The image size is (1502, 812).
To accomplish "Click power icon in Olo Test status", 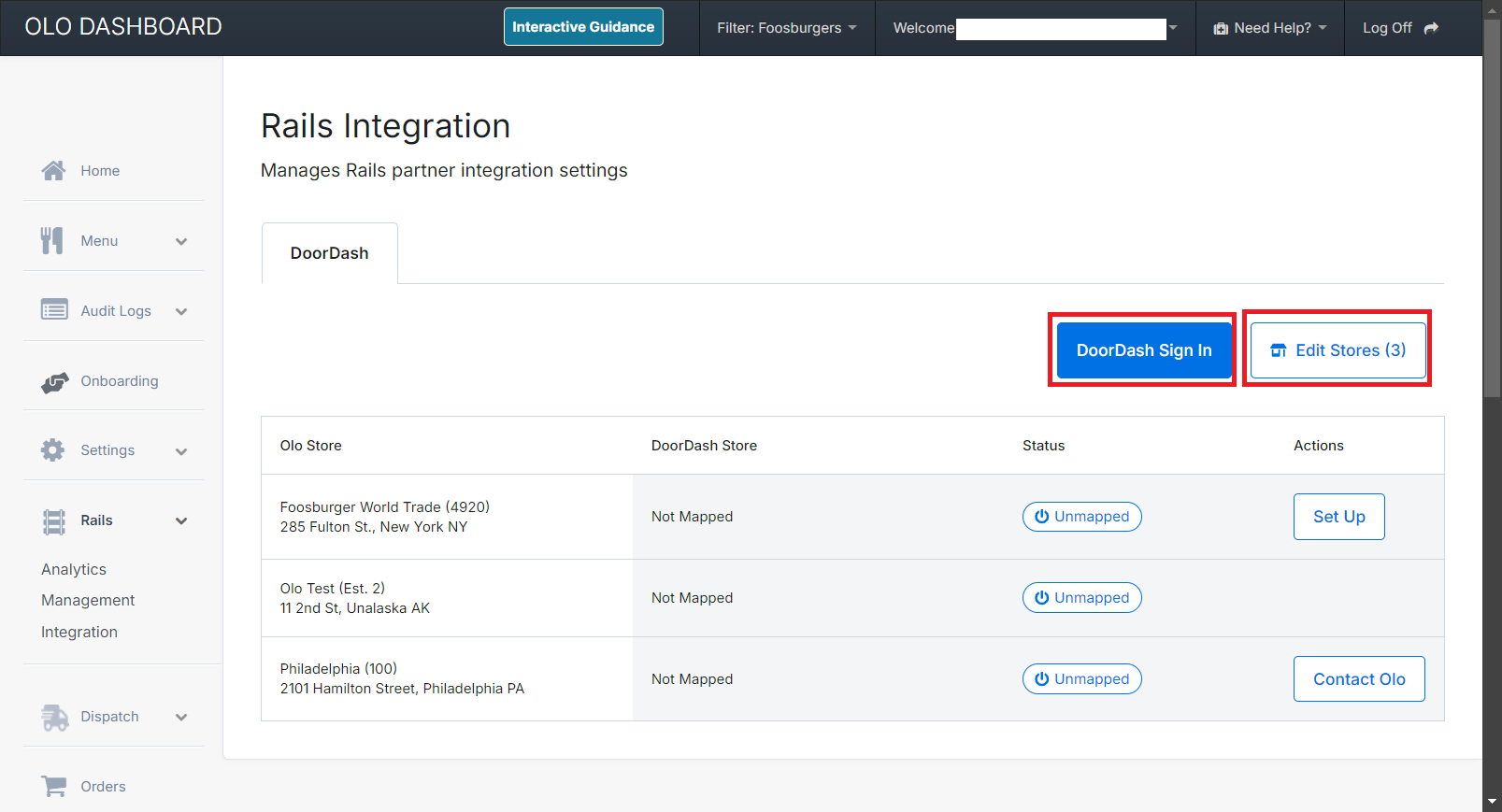I will click(x=1041, y=598).
